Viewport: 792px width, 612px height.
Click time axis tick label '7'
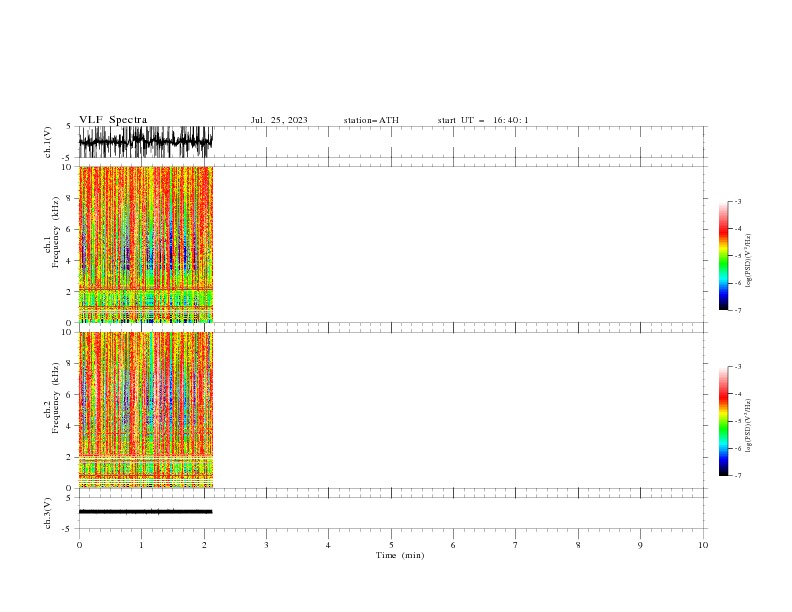tap(516, 545)
